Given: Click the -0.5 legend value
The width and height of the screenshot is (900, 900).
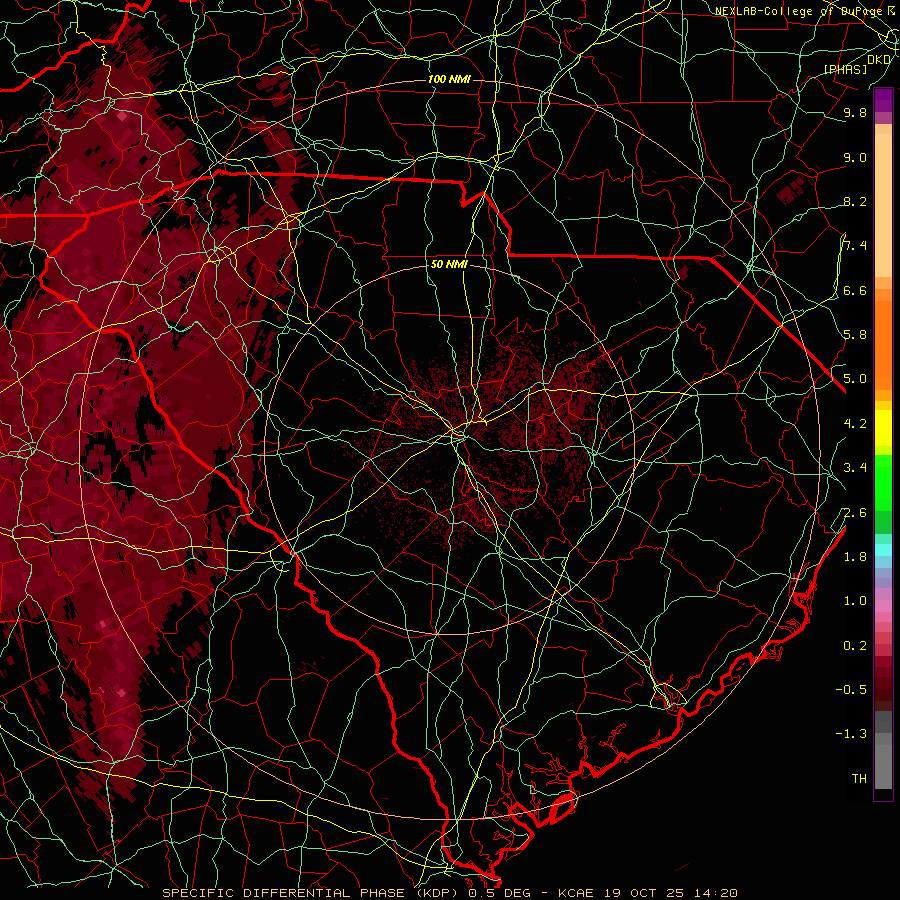Looking at the screenshot, I should click(x=851, y=689).
